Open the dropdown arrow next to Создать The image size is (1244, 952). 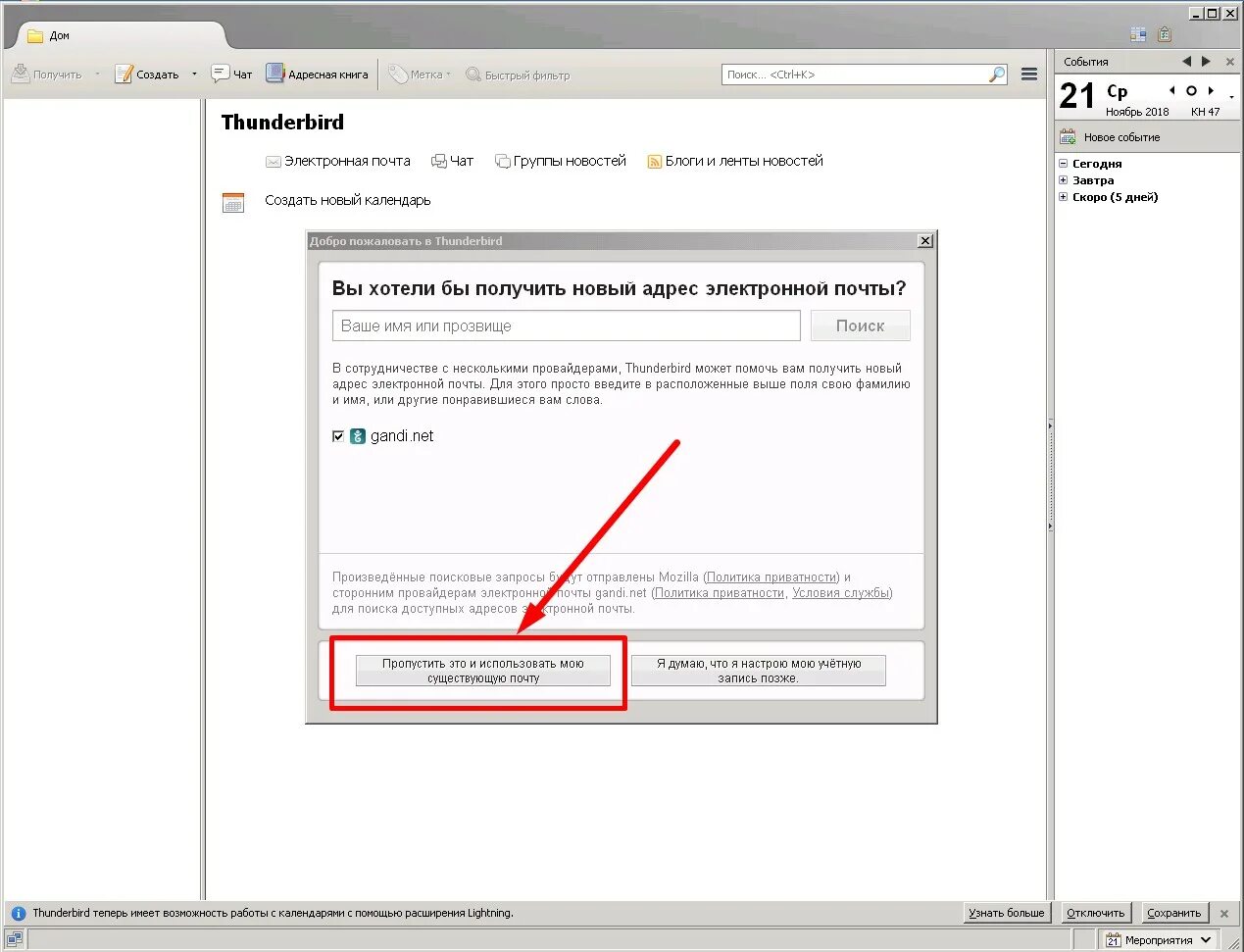(194, 75)
